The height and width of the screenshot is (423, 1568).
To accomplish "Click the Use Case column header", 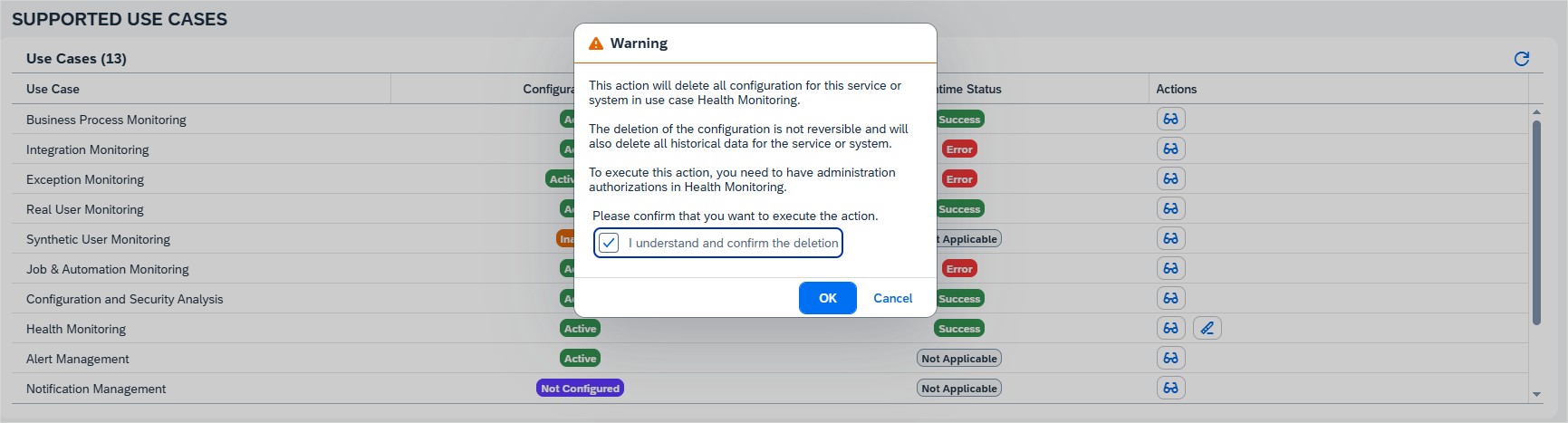I will pyautogui.click(x=53, y=89).
